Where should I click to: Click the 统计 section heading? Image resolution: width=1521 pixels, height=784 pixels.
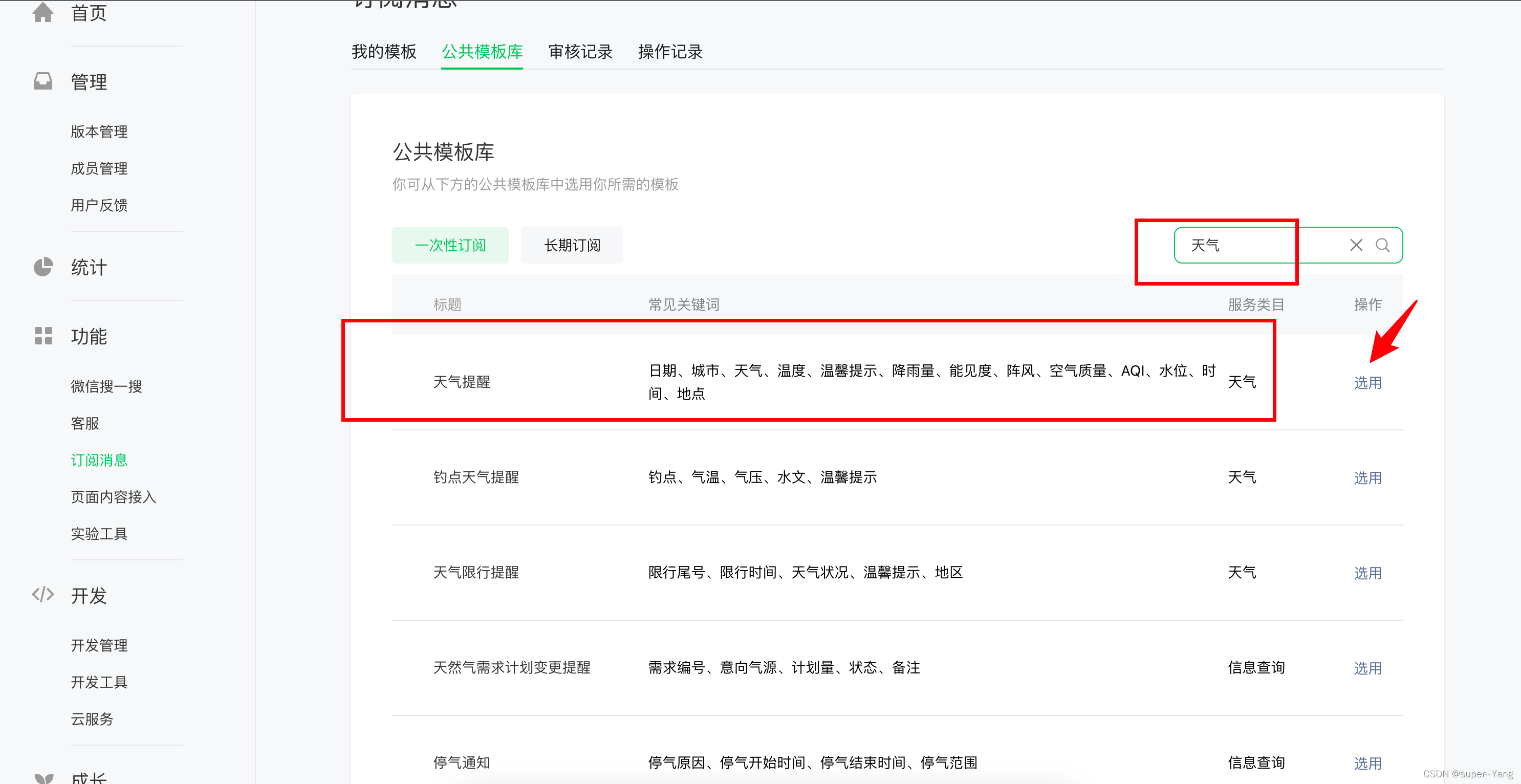pyautogui.click(x=89, y=268)
